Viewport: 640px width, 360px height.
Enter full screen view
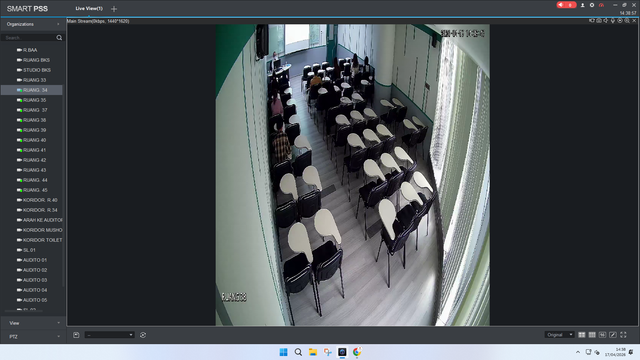tap(623, 335)
